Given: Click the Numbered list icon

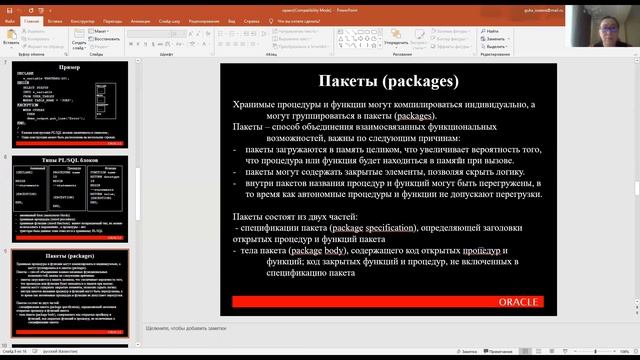Looking at the screenshot, I should (233, 34).
